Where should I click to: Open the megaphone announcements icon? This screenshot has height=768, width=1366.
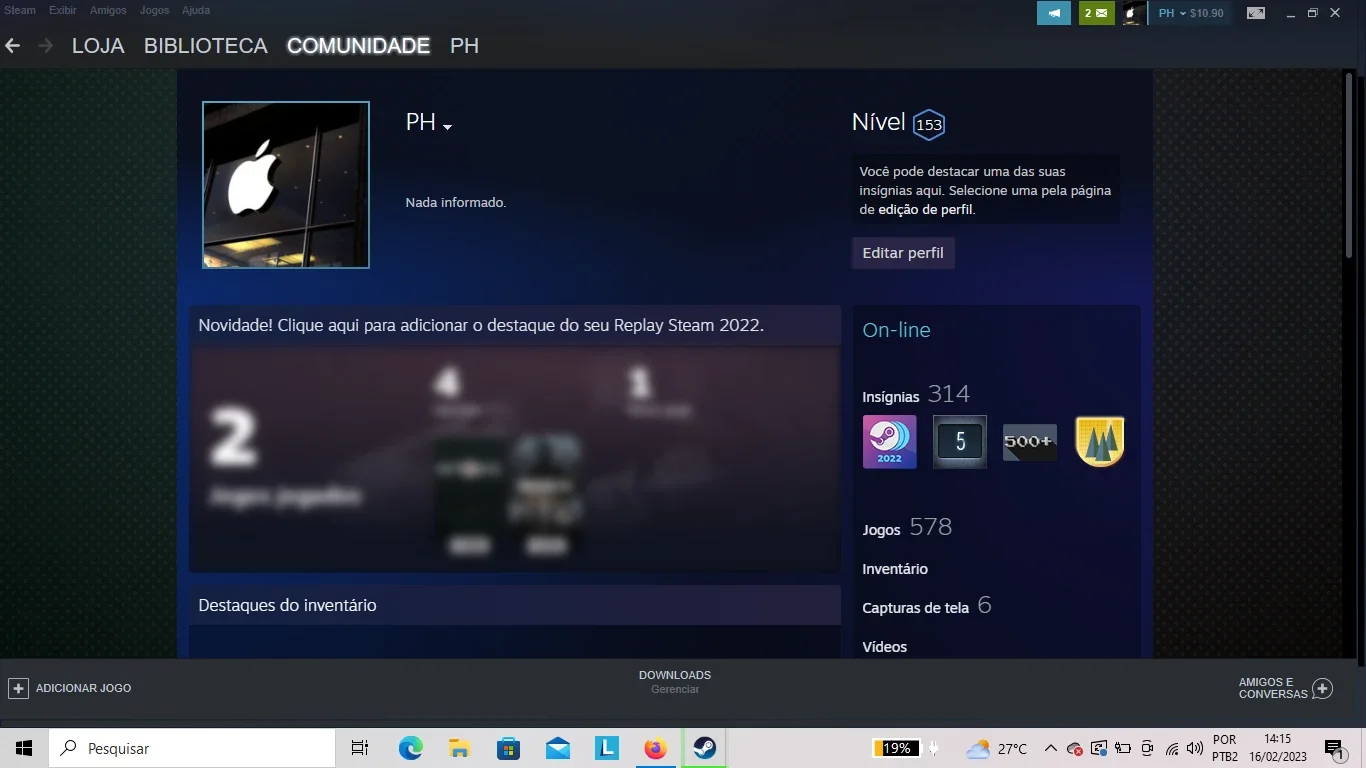click(x=1054, y=13)
